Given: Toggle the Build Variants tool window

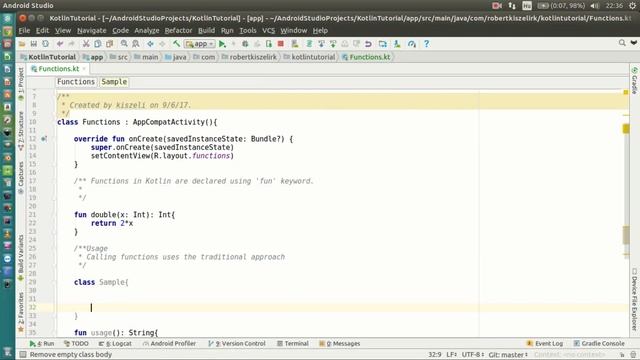Looking at the screenshot, I should click(21, 258).
